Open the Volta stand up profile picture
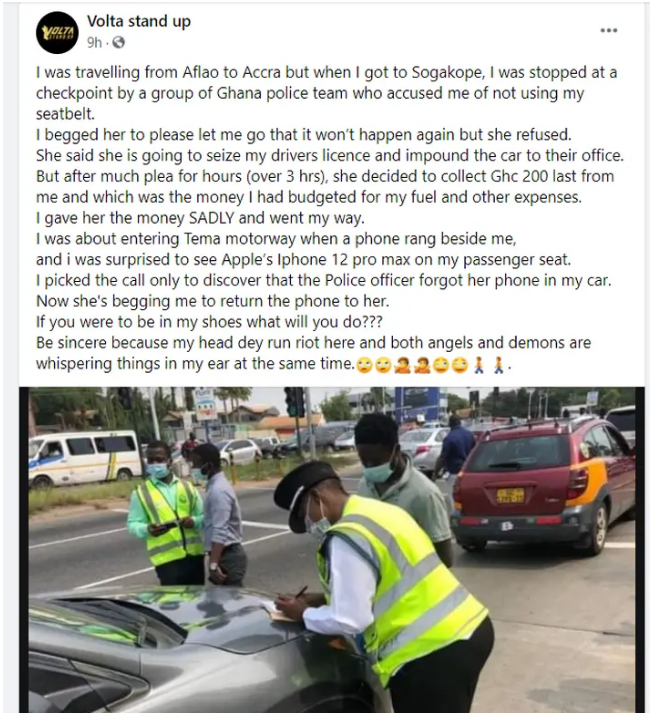This screenshot has height=714, width=650. coord(57,33)
